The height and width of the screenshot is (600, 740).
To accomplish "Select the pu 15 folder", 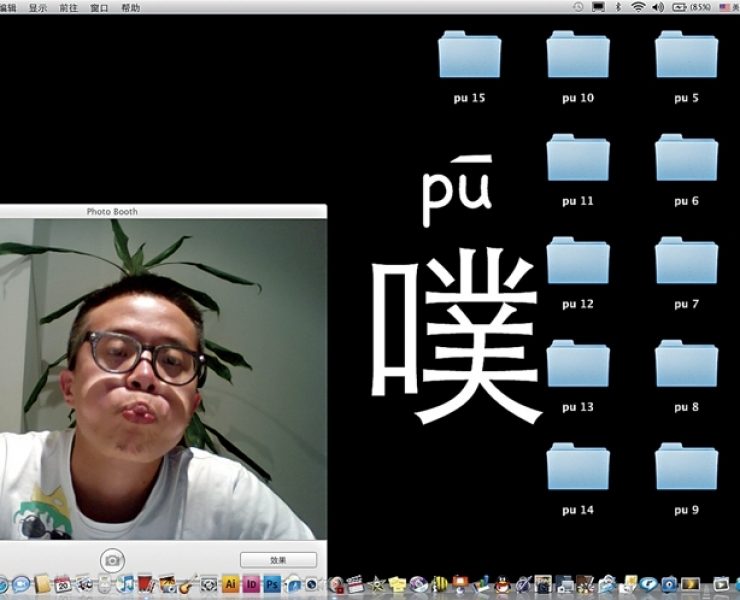I will point(469,56).
